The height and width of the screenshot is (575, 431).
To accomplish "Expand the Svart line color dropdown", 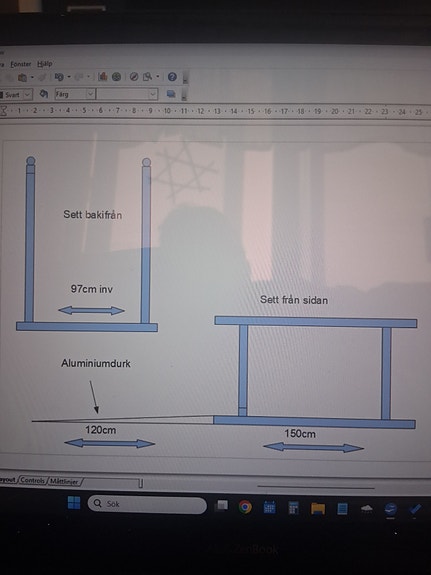I will click(27, 94).
